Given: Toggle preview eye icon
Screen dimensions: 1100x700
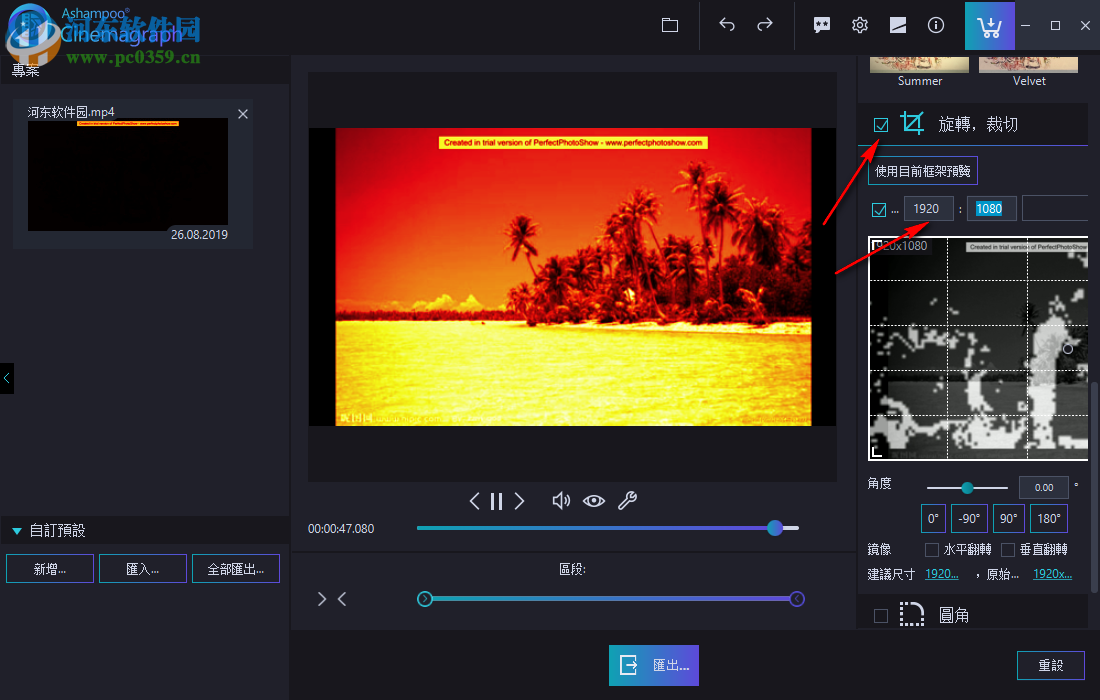Looking at the screenshot, I should (594, 501).
